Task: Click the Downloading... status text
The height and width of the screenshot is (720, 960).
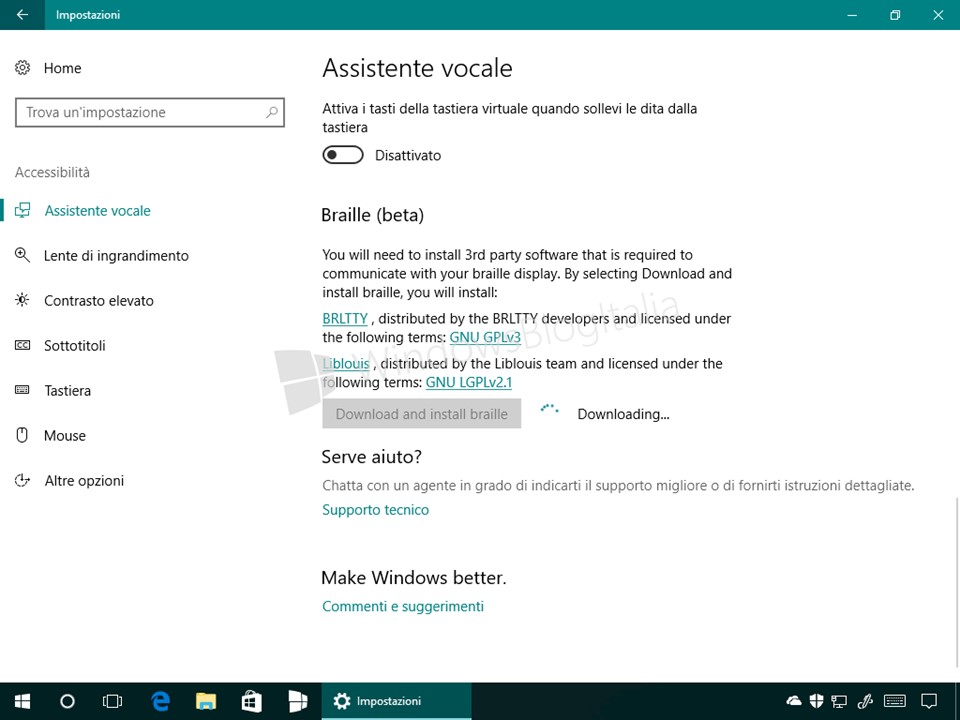Action: pyautogui.click(x=623, y=414)
